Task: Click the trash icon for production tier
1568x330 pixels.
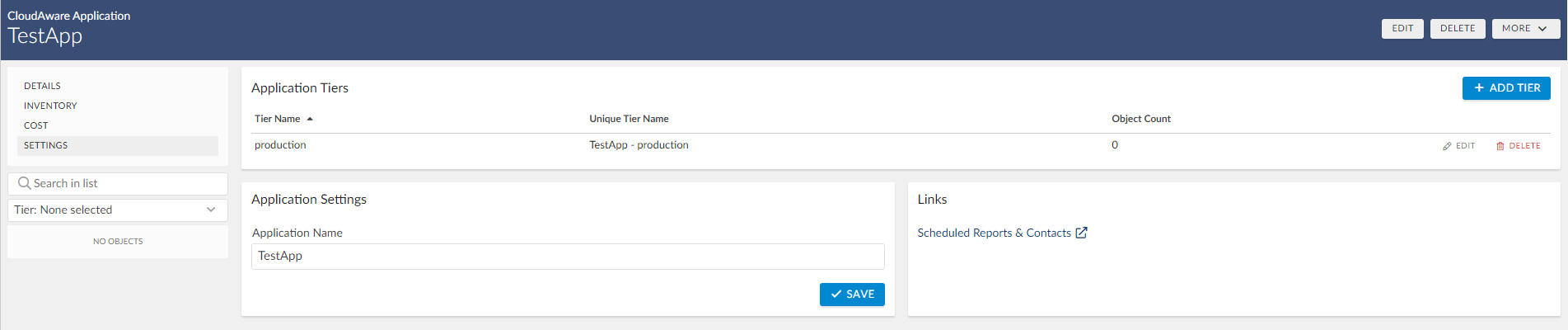Action: [x=1500, y=146]
